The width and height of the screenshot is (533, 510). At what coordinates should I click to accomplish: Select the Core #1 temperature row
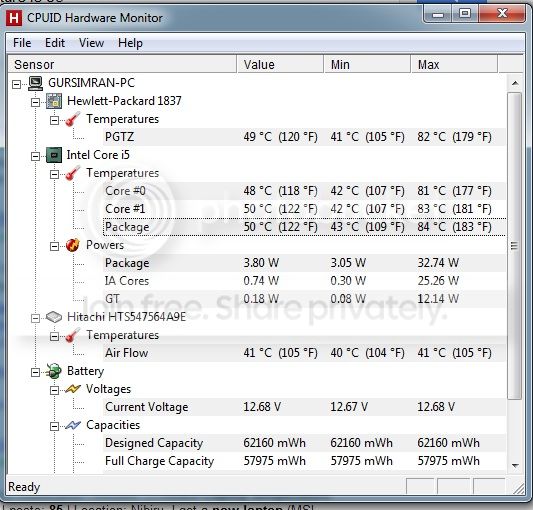[x=304, y=209]
